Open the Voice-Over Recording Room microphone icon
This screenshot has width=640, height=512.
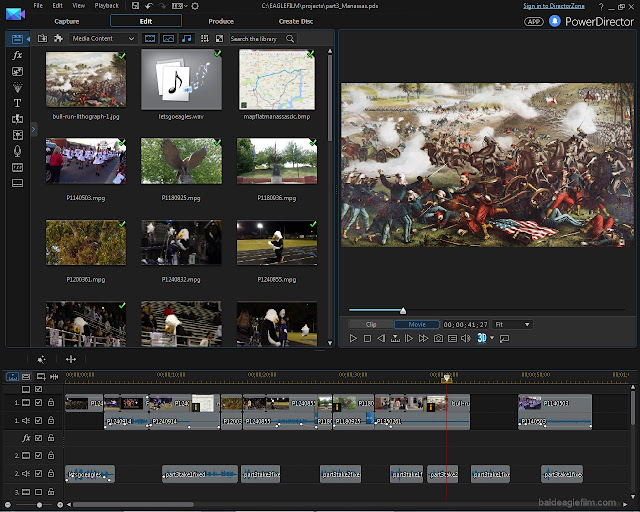[x=17, y=150]
